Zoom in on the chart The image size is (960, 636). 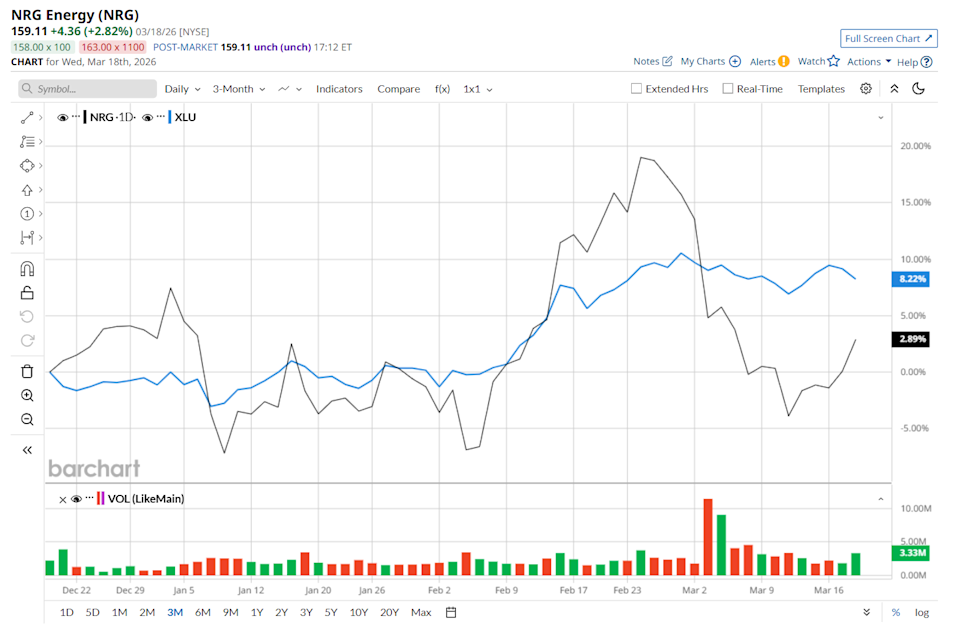(27, 395)
